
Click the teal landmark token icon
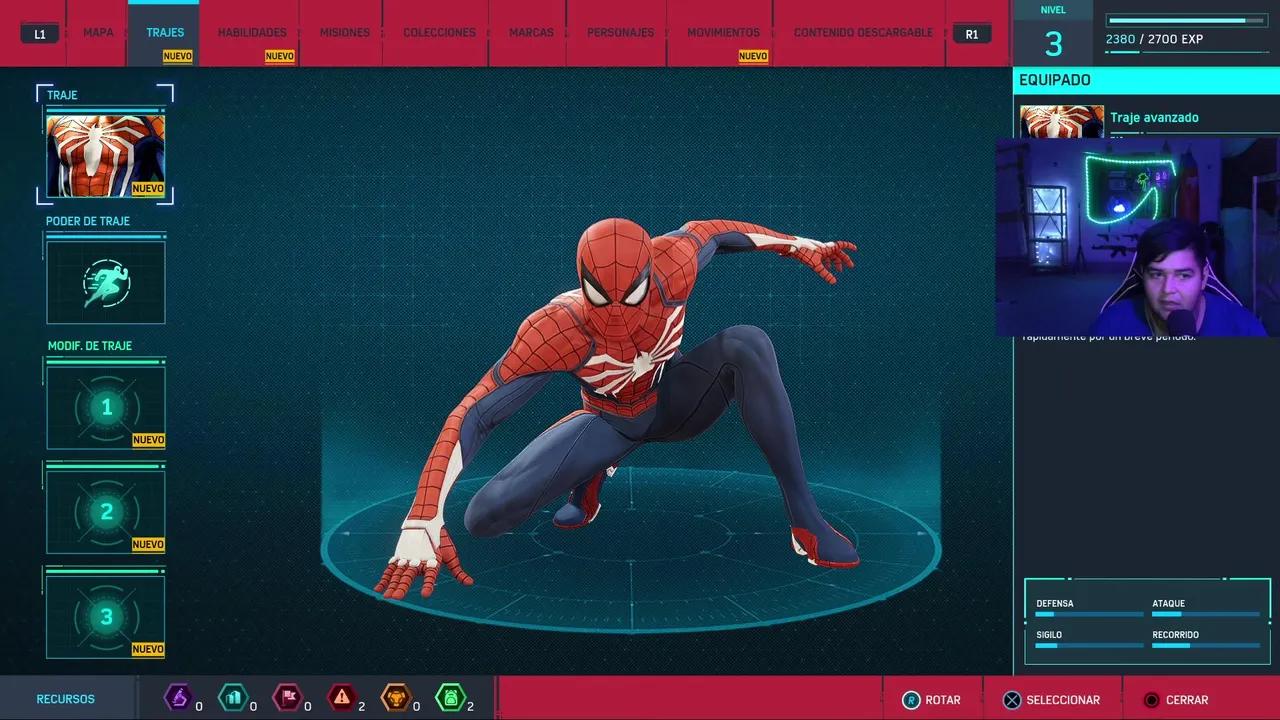(x=233, y=697)
